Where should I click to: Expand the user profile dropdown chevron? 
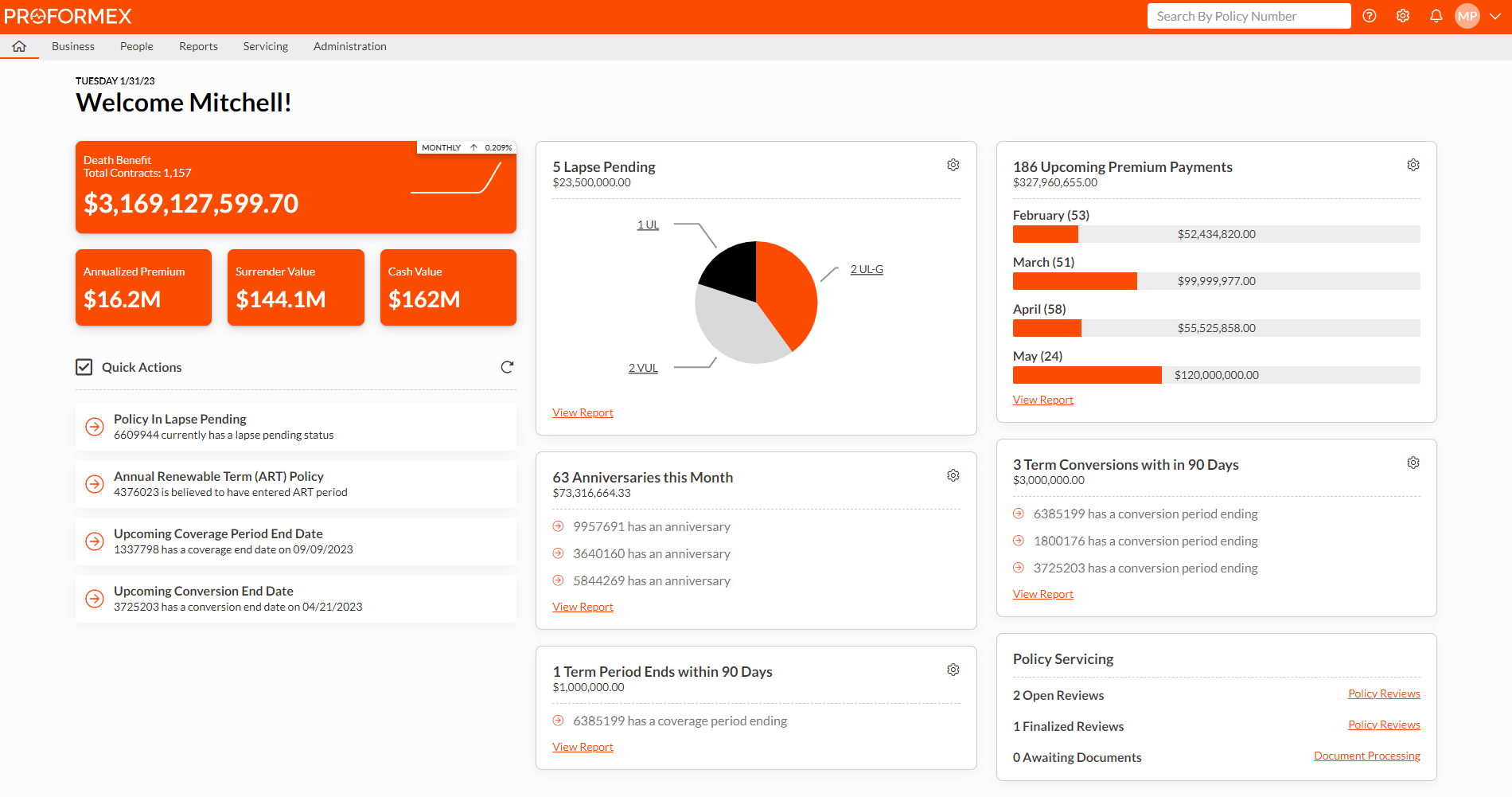(1495, 16)
